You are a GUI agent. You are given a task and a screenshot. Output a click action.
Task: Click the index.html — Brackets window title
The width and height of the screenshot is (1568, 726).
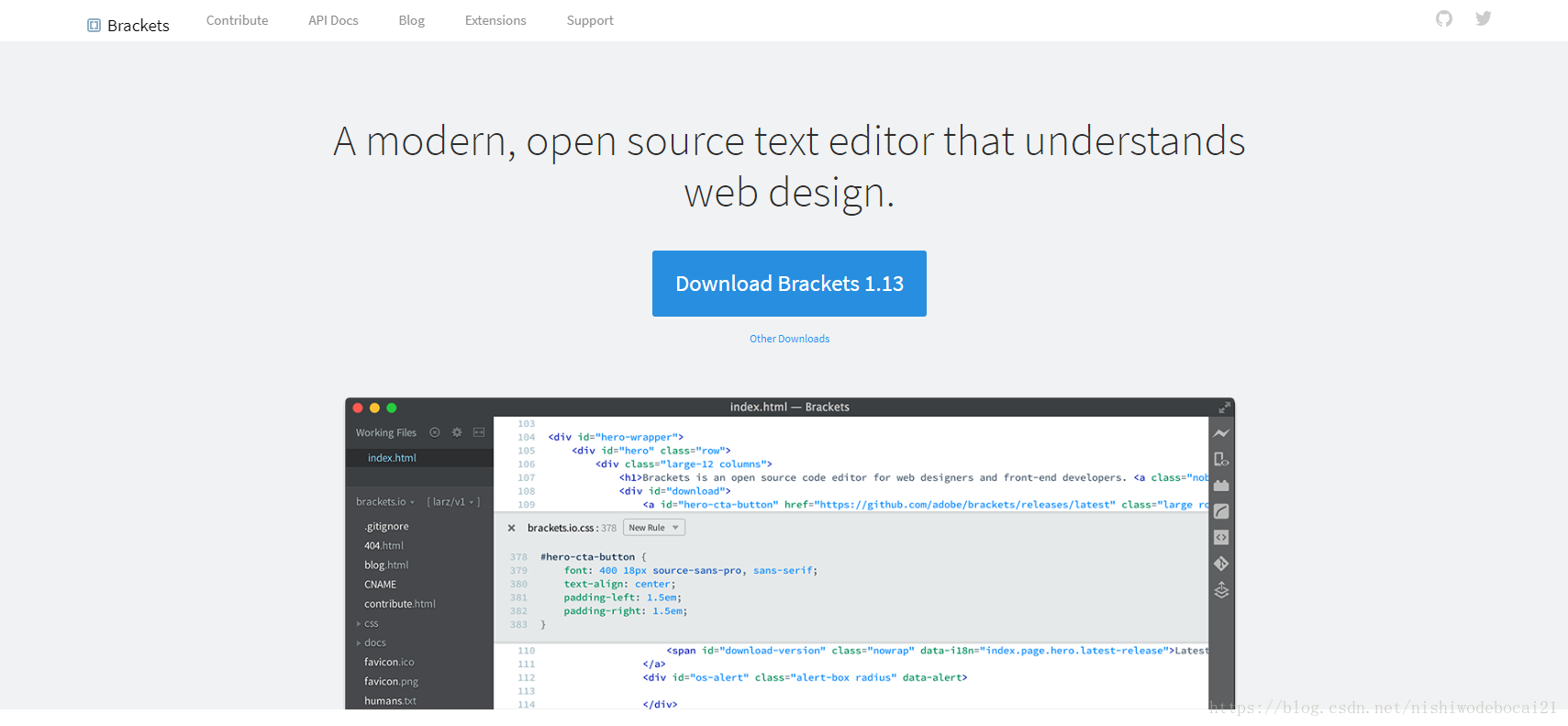790,408
